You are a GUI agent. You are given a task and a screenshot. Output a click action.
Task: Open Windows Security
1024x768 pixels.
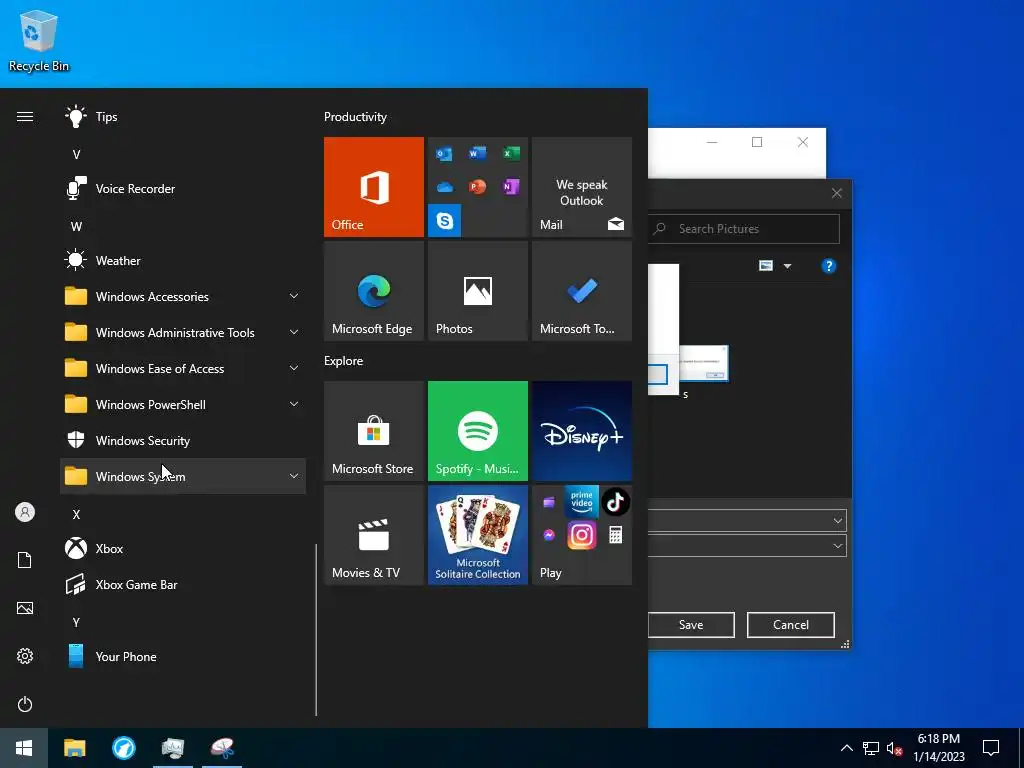pos(183,441)
